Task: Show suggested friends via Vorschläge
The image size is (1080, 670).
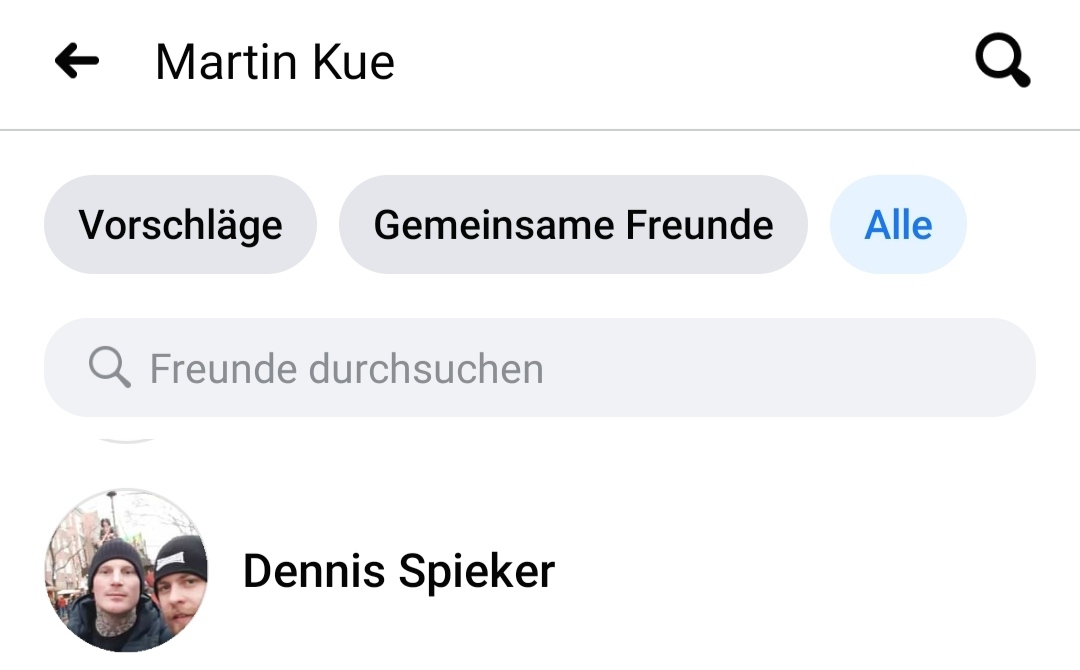Action: (x=180, y=225)
